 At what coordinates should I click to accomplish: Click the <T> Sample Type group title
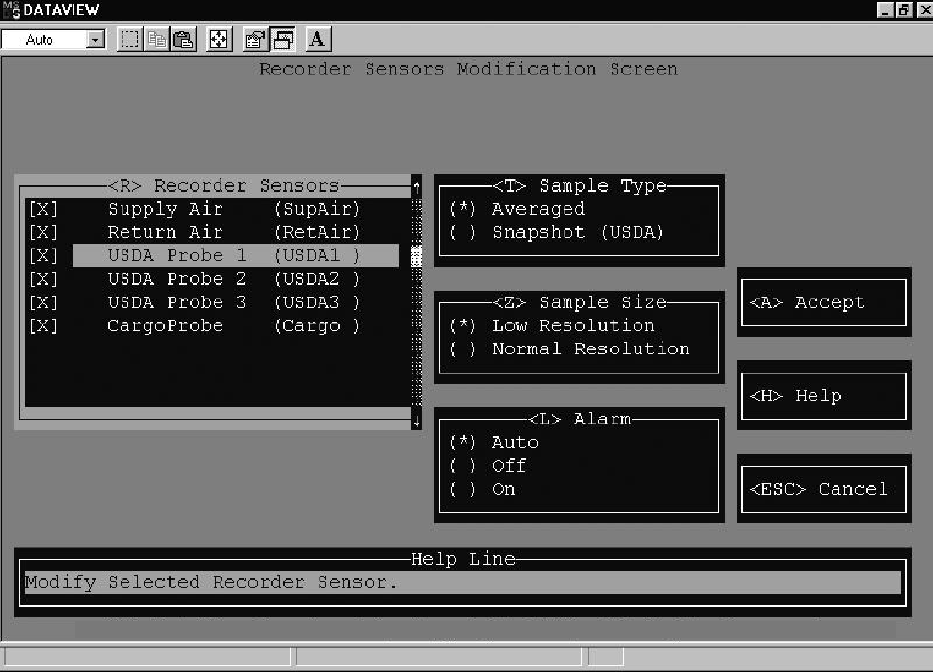pos(580,186)
